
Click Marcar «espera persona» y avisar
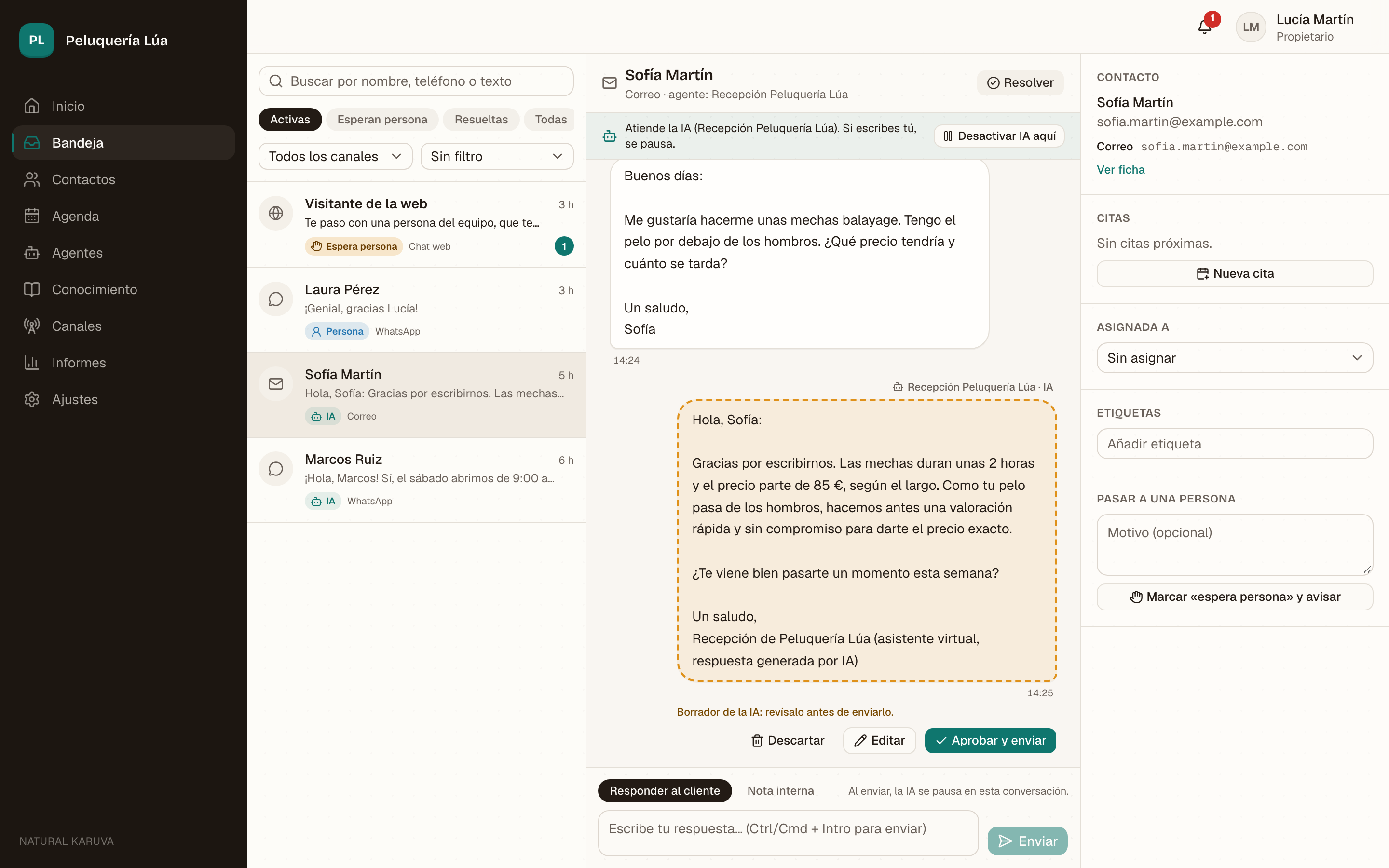pos(1235,597)
